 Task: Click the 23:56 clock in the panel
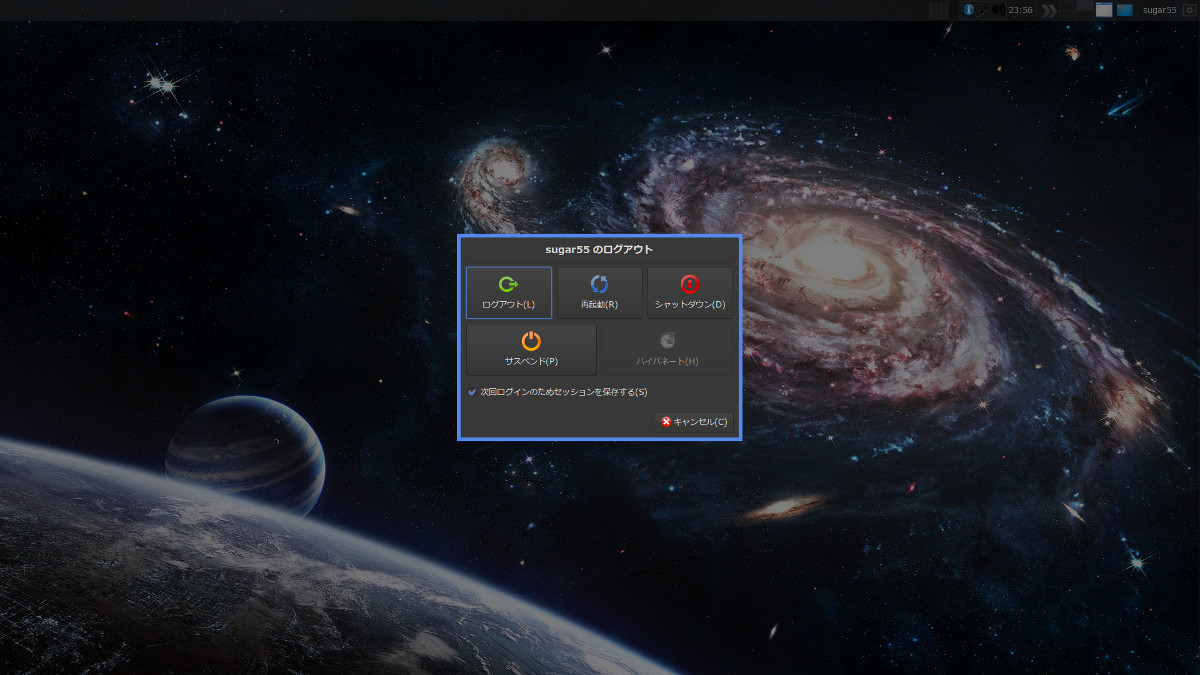(1021, 10)
